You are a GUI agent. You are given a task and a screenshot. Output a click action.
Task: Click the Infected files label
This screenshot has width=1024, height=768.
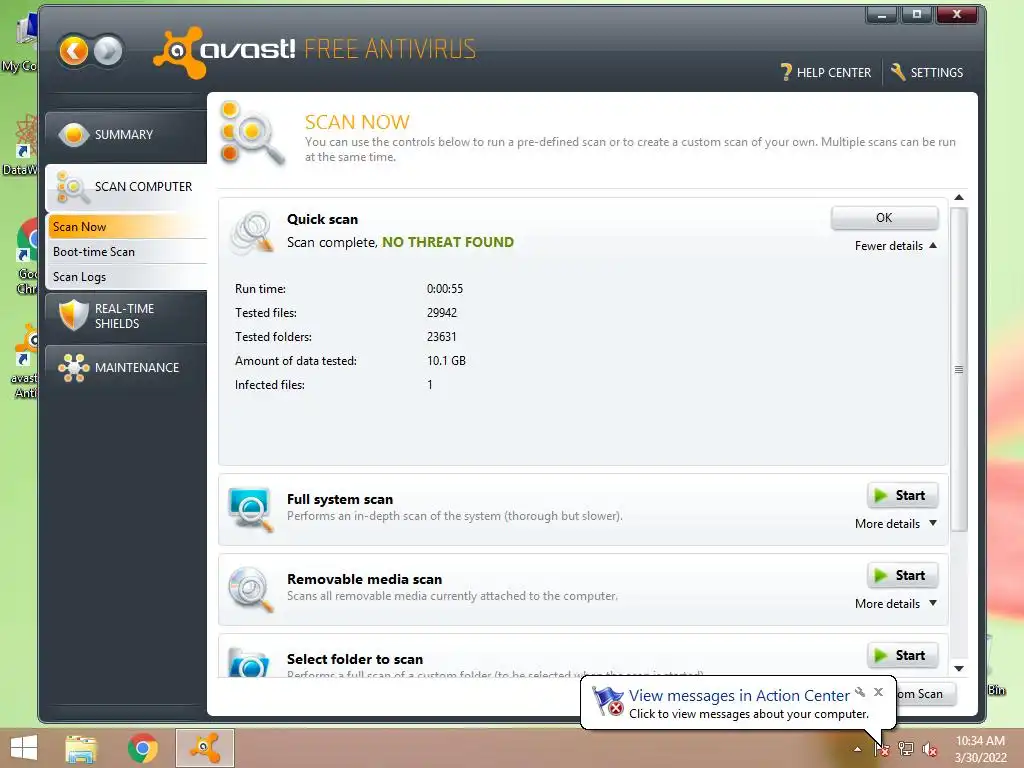click(x=270, y=385)
